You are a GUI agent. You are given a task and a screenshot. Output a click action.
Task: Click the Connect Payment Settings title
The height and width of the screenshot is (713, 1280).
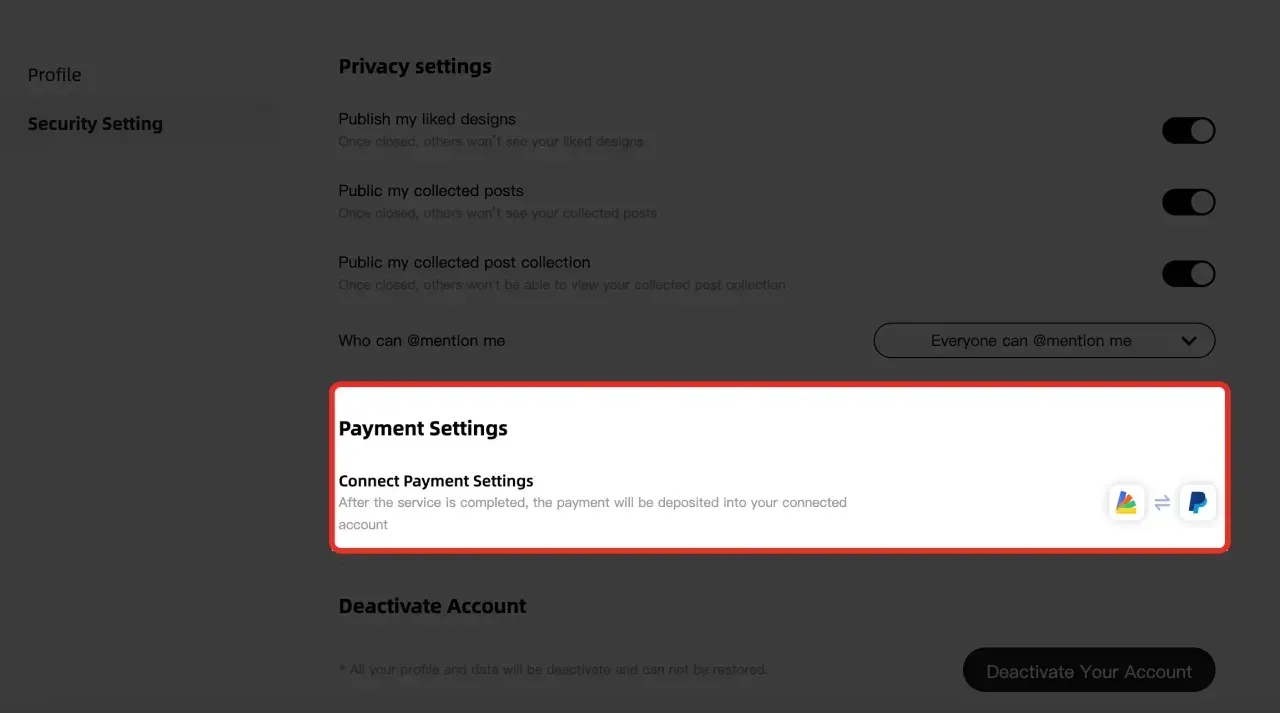click(x=436, y=481)
